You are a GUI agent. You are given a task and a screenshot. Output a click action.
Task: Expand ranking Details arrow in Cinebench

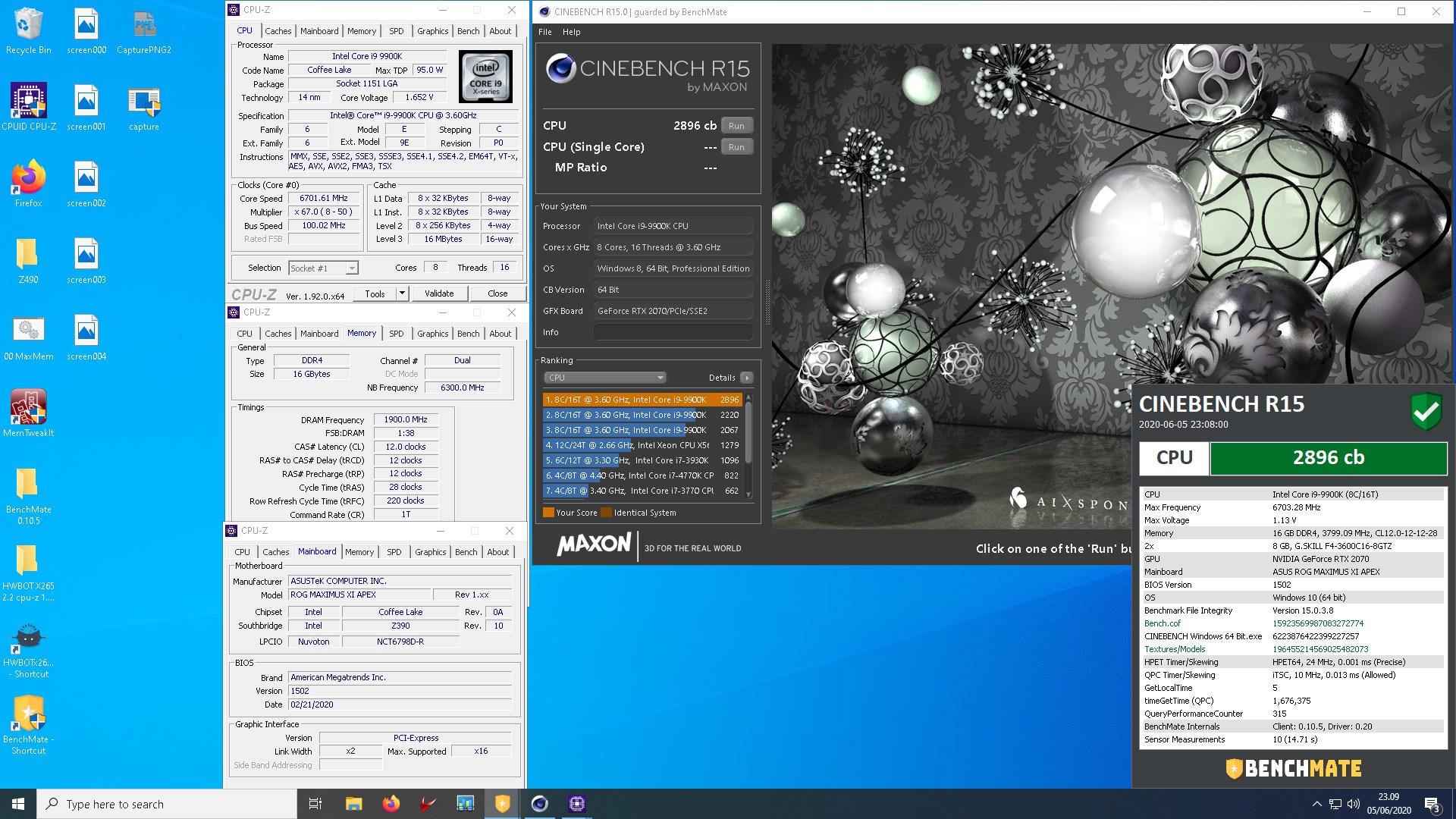[747, 378]
